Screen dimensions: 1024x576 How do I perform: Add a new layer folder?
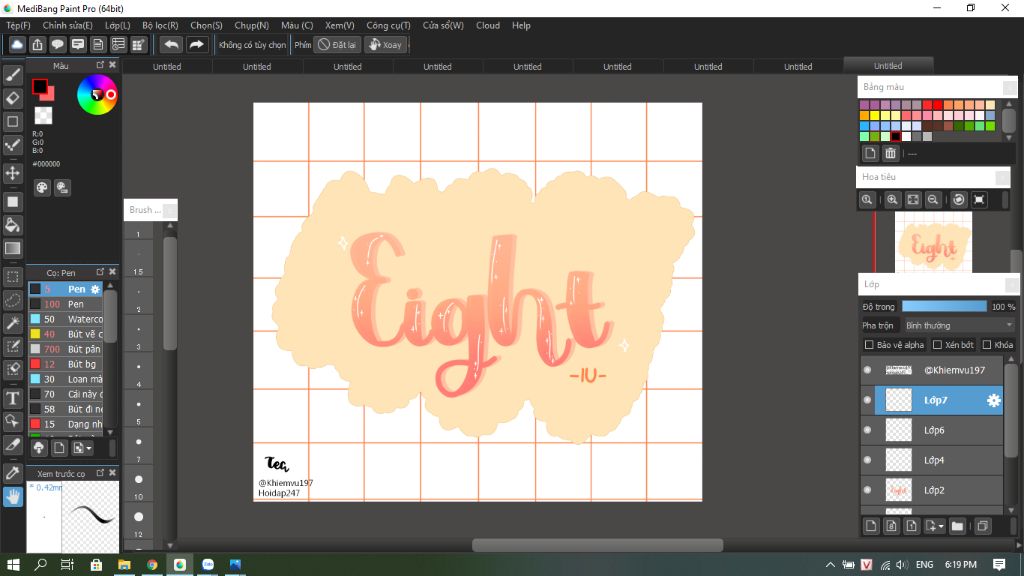click(957, 526)
